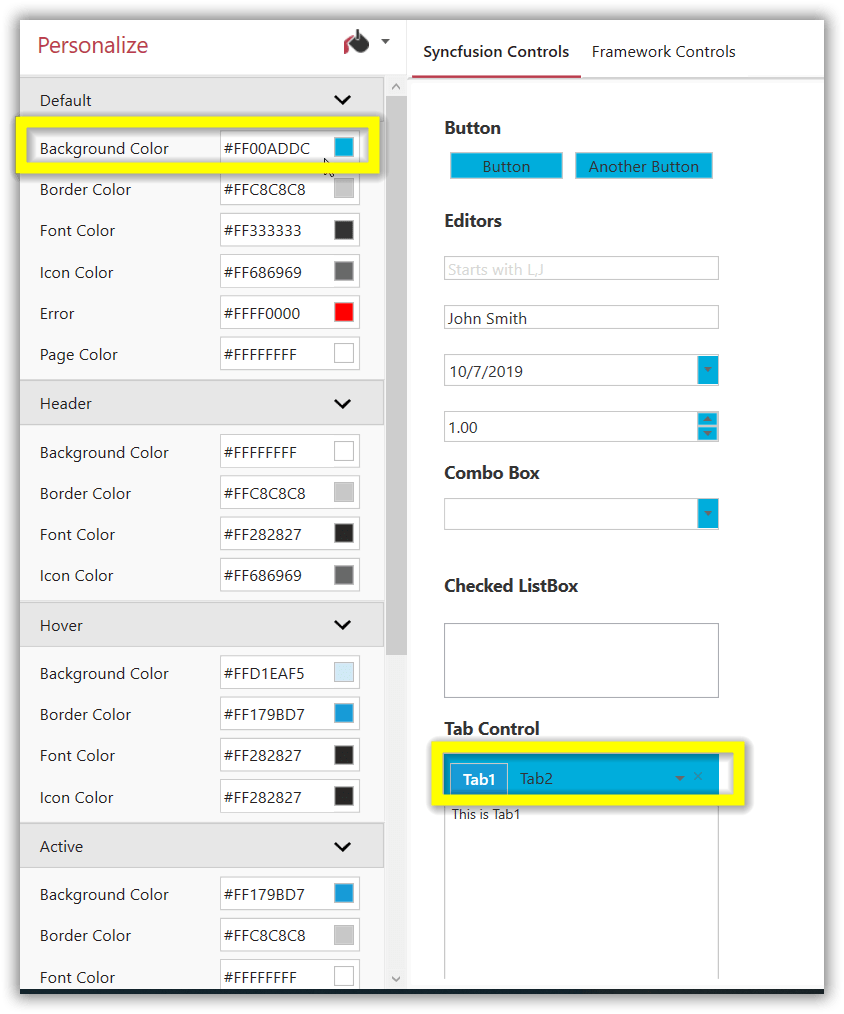The image size is (844, 1014).
Task: Collapse the Header section
Action: (x=342, y=403)
